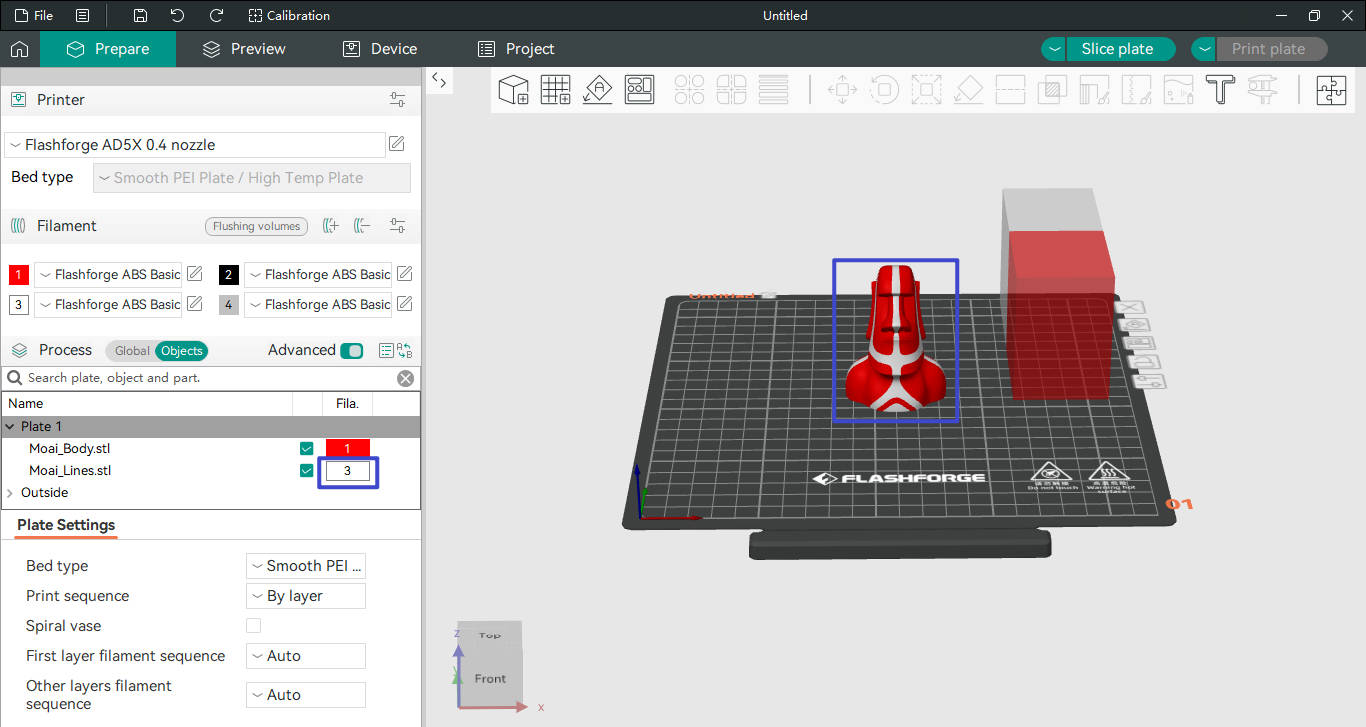The height and width of the screenshot is (727, 1366).
Task: Open First layer filament sequence dropdown
Action: 306,656
